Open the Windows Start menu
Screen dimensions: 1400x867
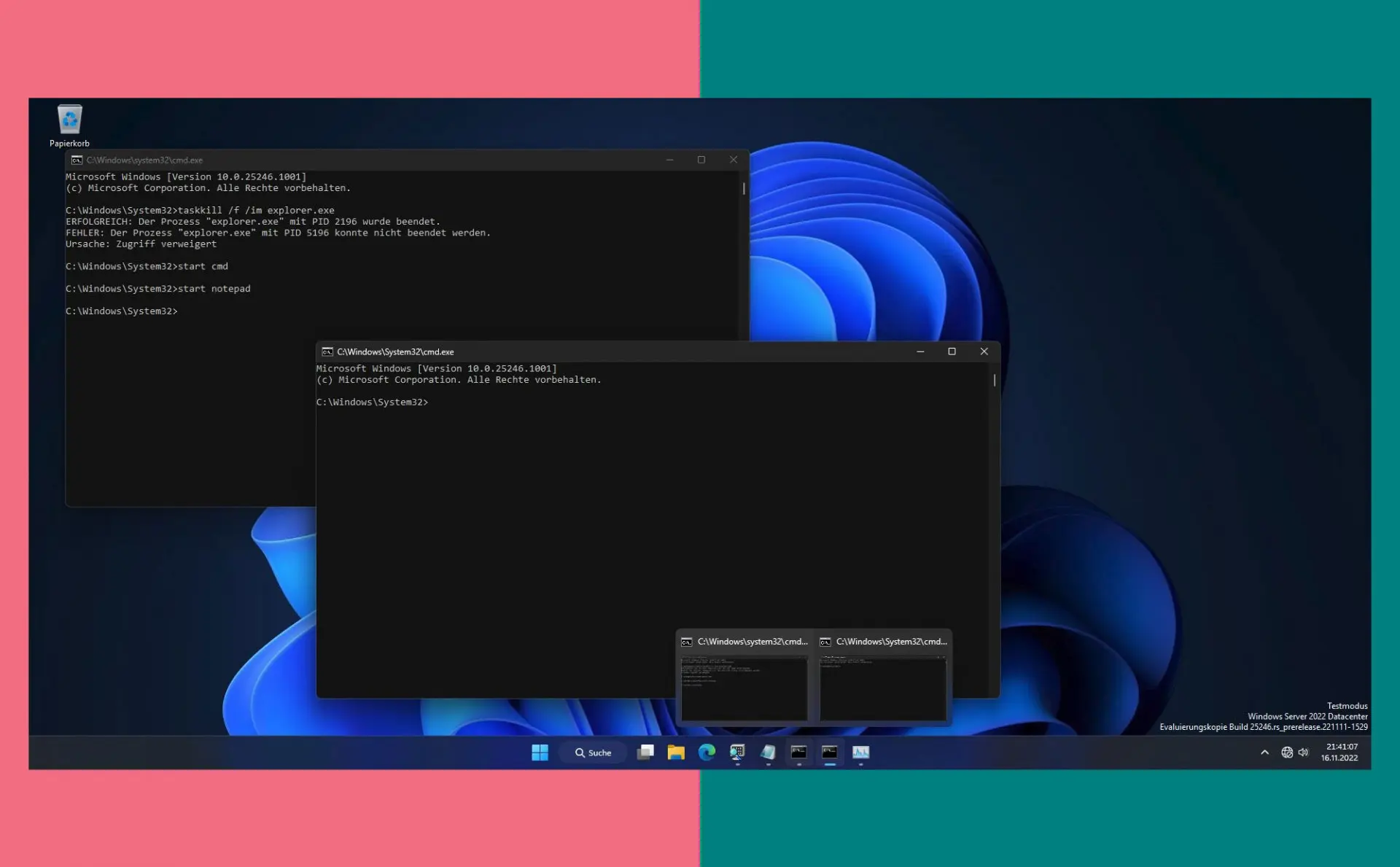(x=540, y=753)
